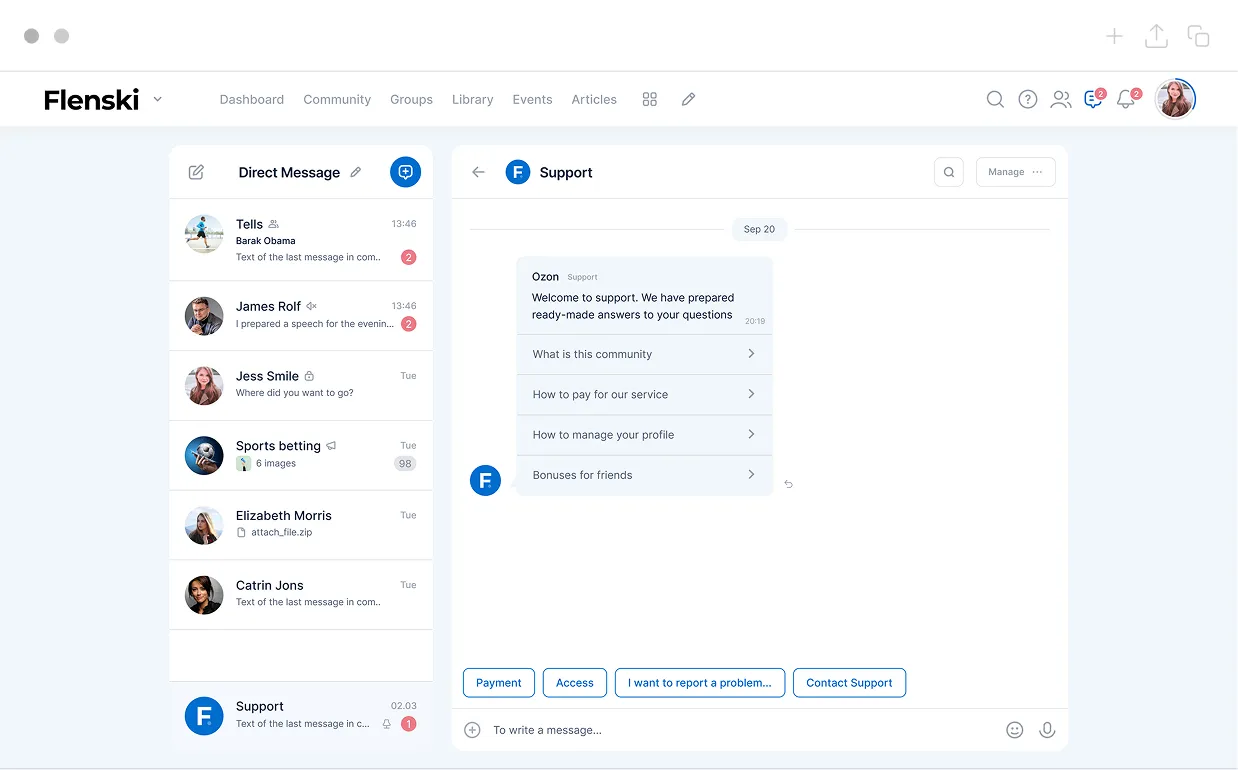Viewport: 1238px width, 770px height.
Task: Open the search icon in top navigation
Action: [995, 99]
